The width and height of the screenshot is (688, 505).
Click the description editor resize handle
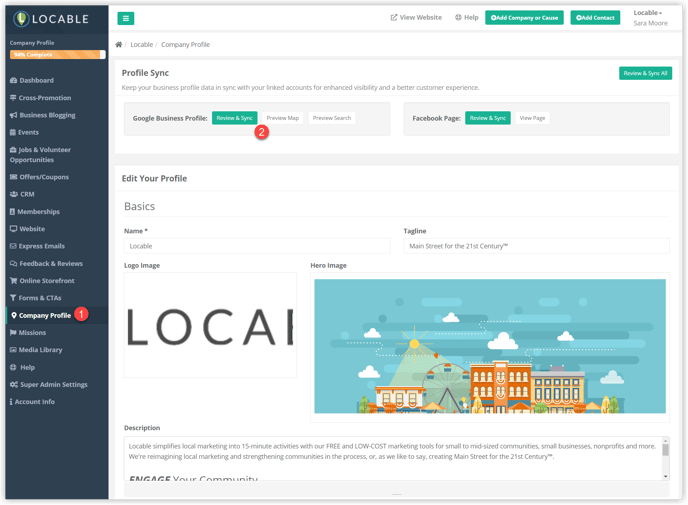coord(397,494)
